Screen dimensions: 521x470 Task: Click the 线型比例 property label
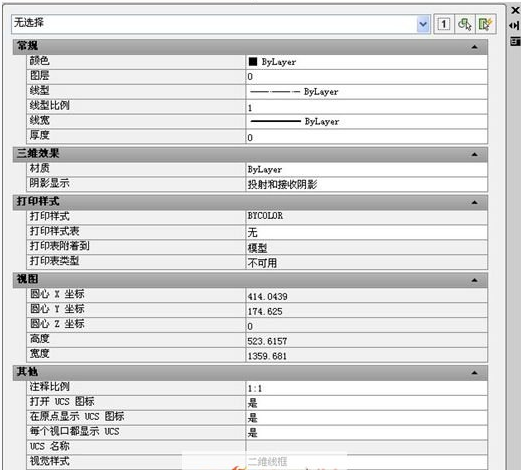tap(49, 105)
